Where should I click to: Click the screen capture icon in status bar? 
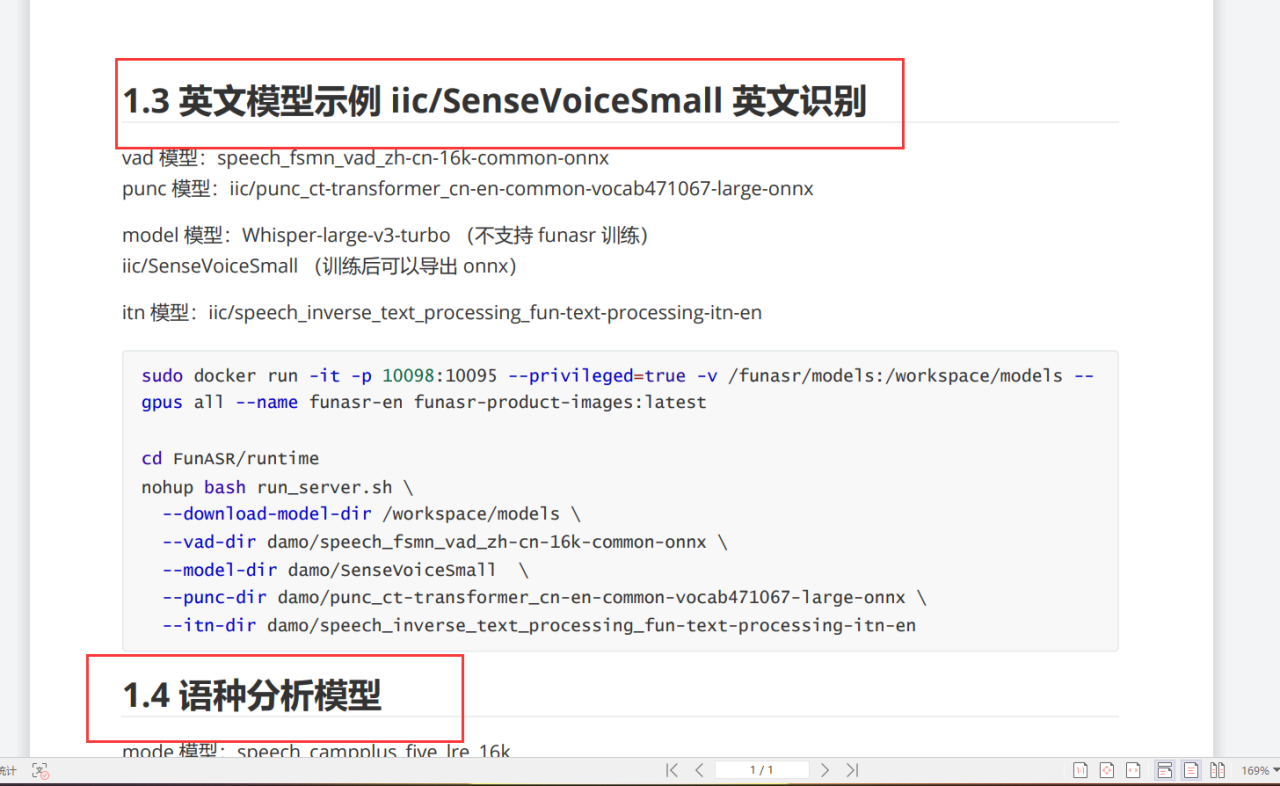click(x=40, y=771)
